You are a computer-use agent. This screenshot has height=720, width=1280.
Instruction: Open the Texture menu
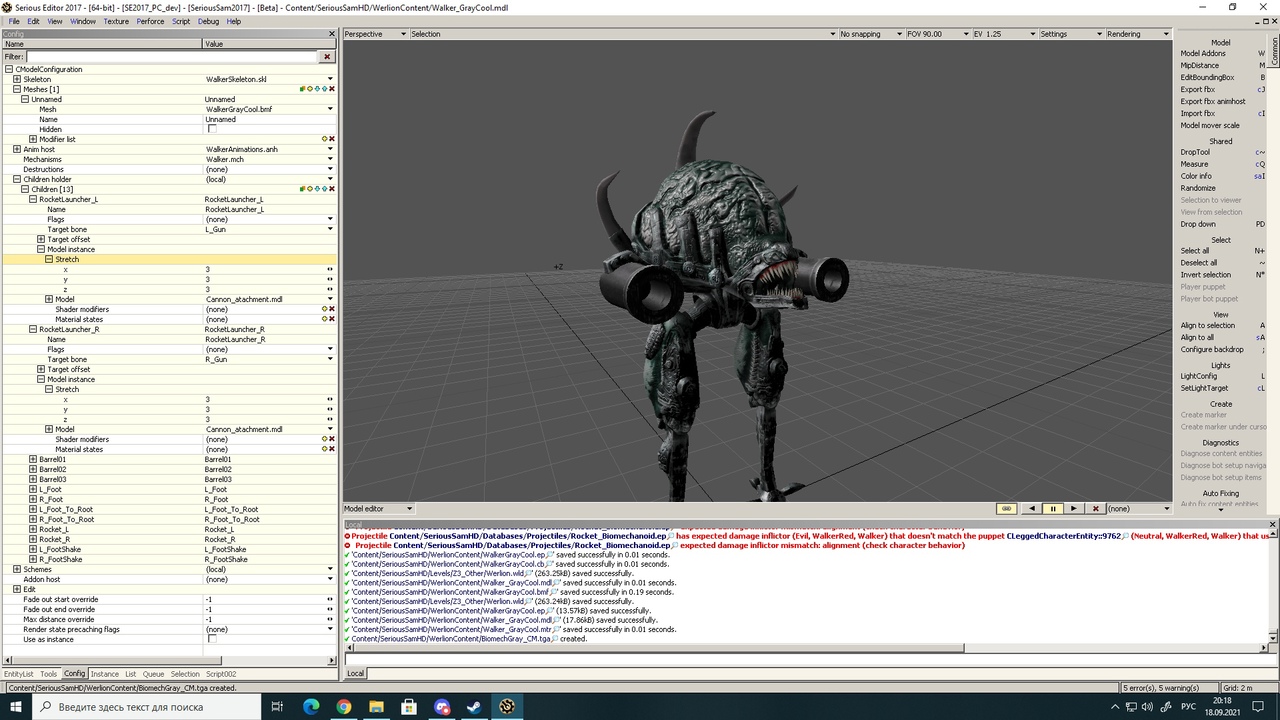116,21
